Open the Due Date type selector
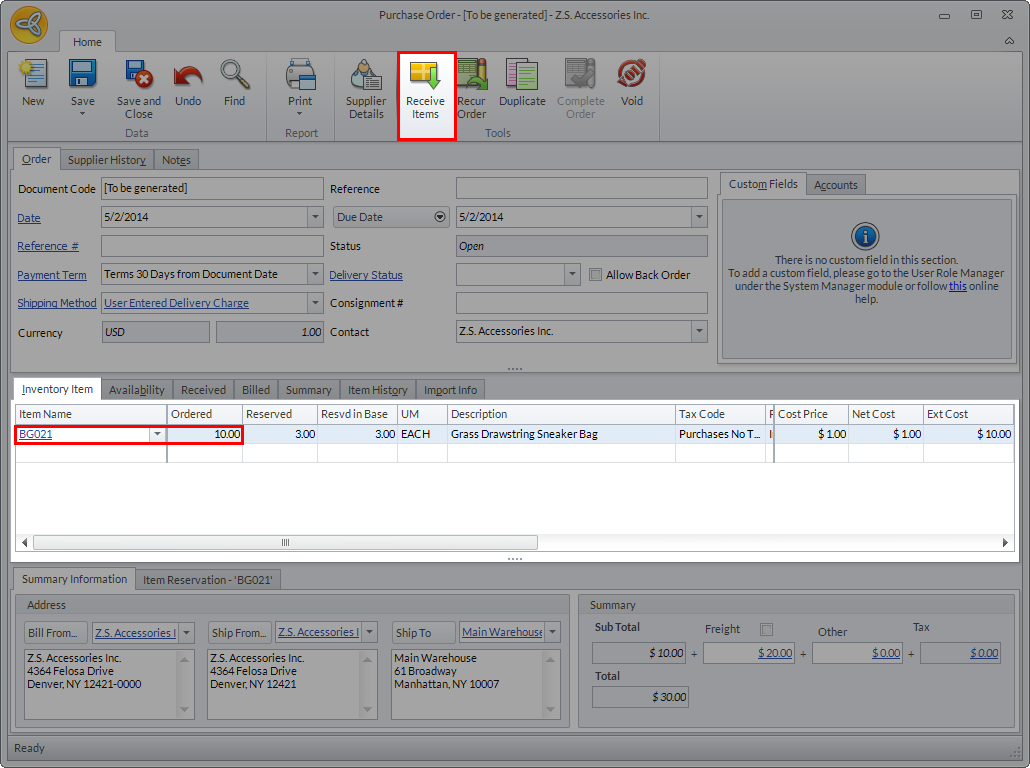 pos(439,217)
